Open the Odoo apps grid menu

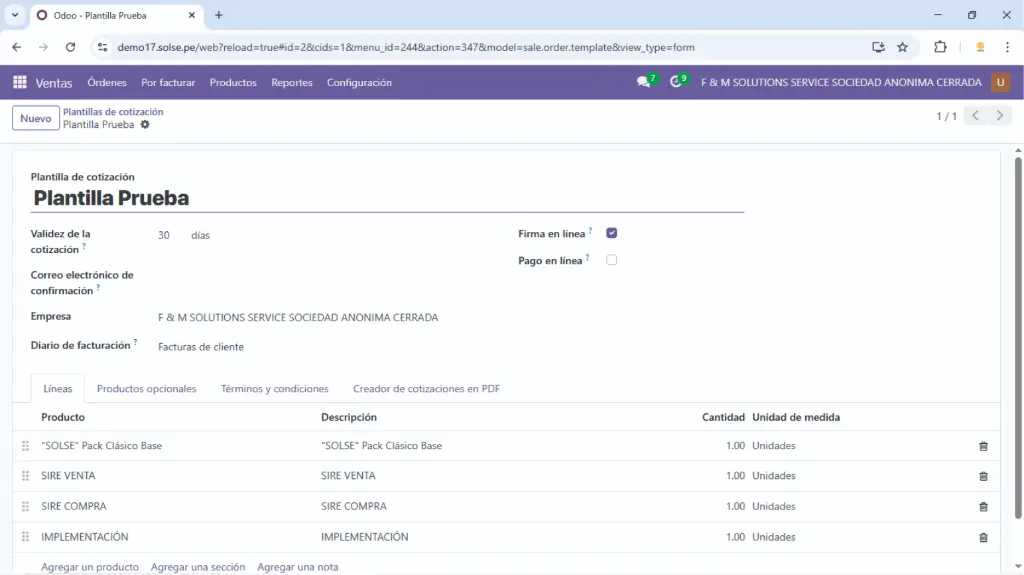[20, 83]
